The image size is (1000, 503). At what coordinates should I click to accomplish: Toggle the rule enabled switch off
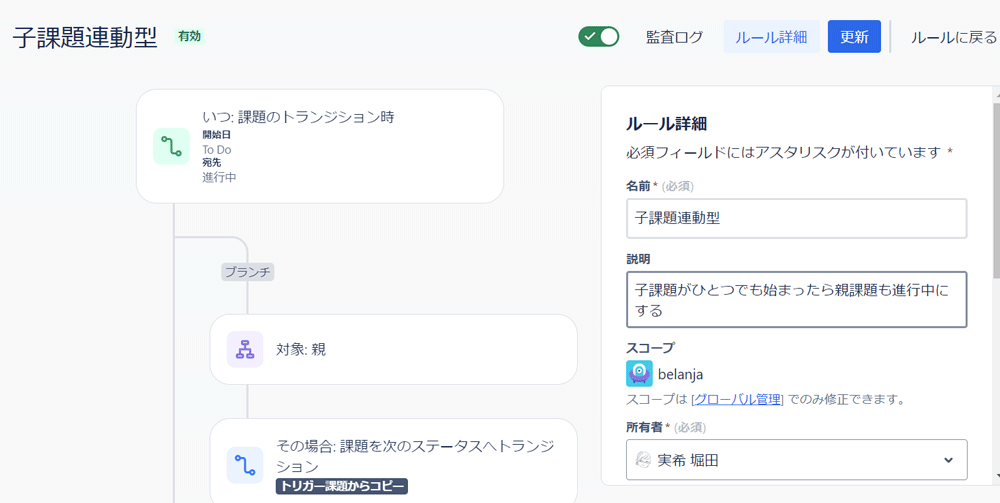(x=598, y=37)
